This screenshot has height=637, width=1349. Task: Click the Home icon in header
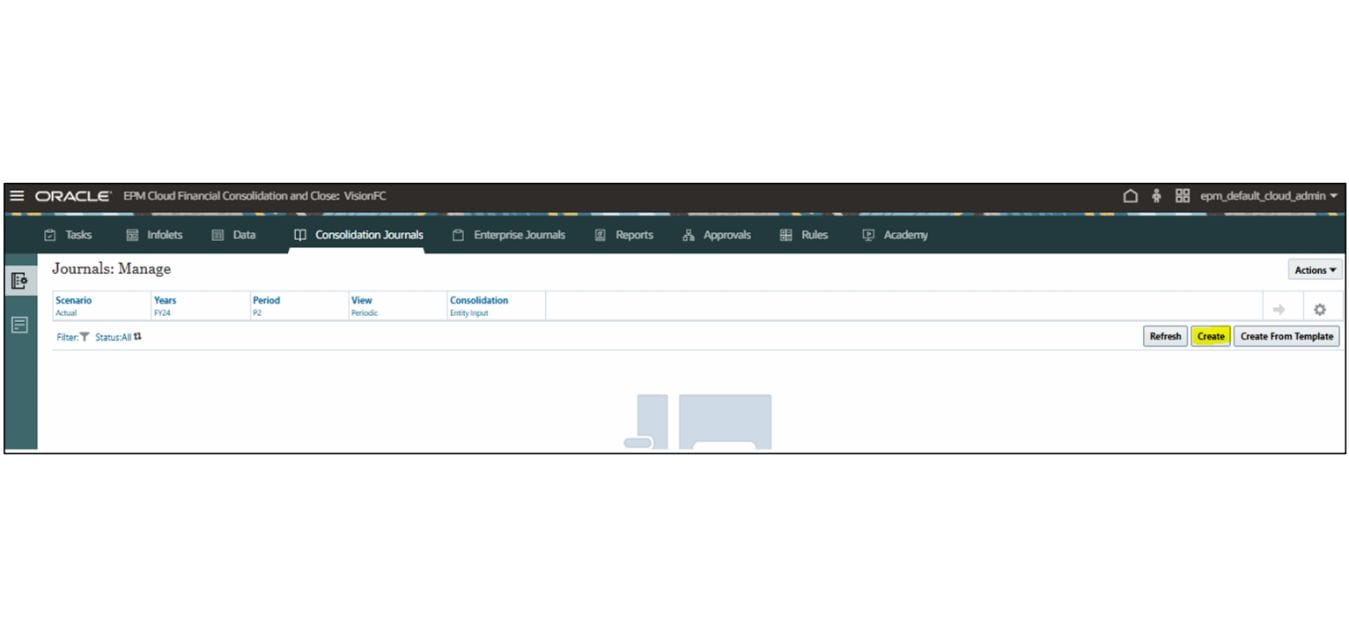tap(1130, 196)
